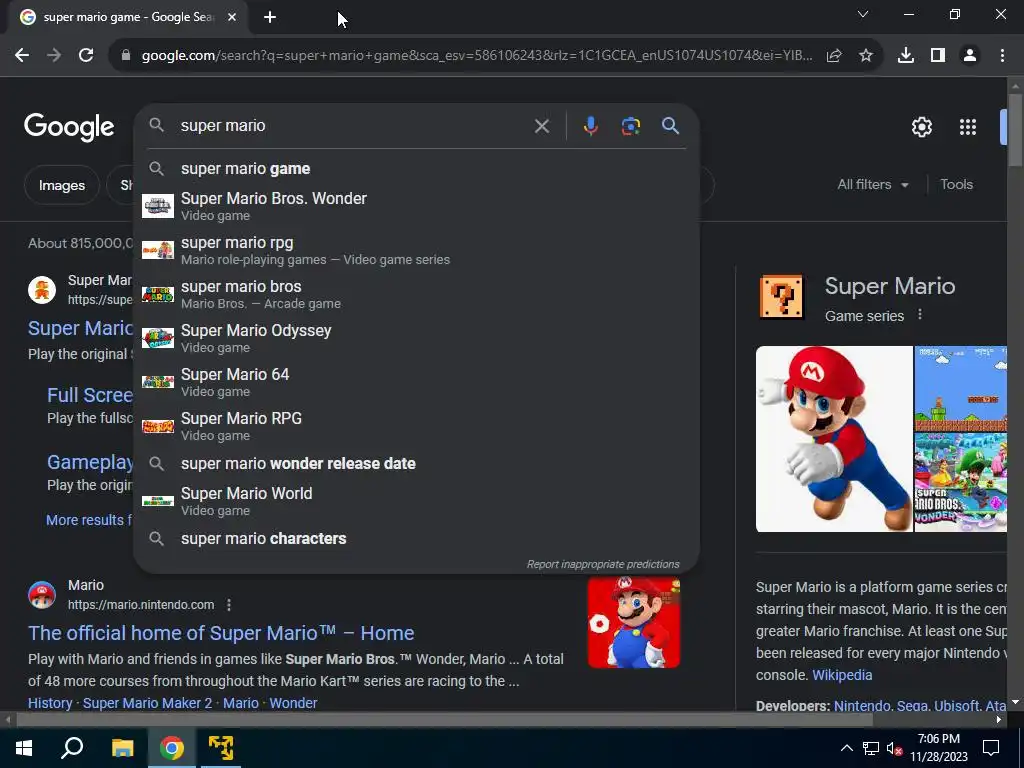Open 'The official home of Super Mario' result
1024x768 pixels.
pyautogui.click(x=221, y=633)
